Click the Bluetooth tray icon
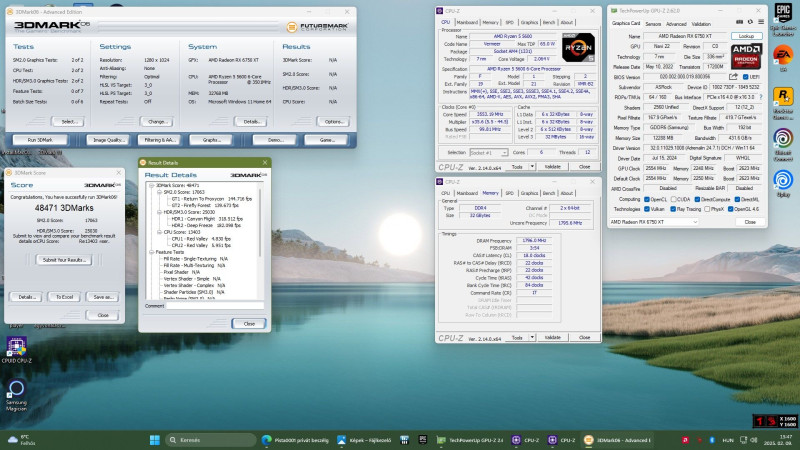This screenshot has width=800, height=450. pos(711,440)
